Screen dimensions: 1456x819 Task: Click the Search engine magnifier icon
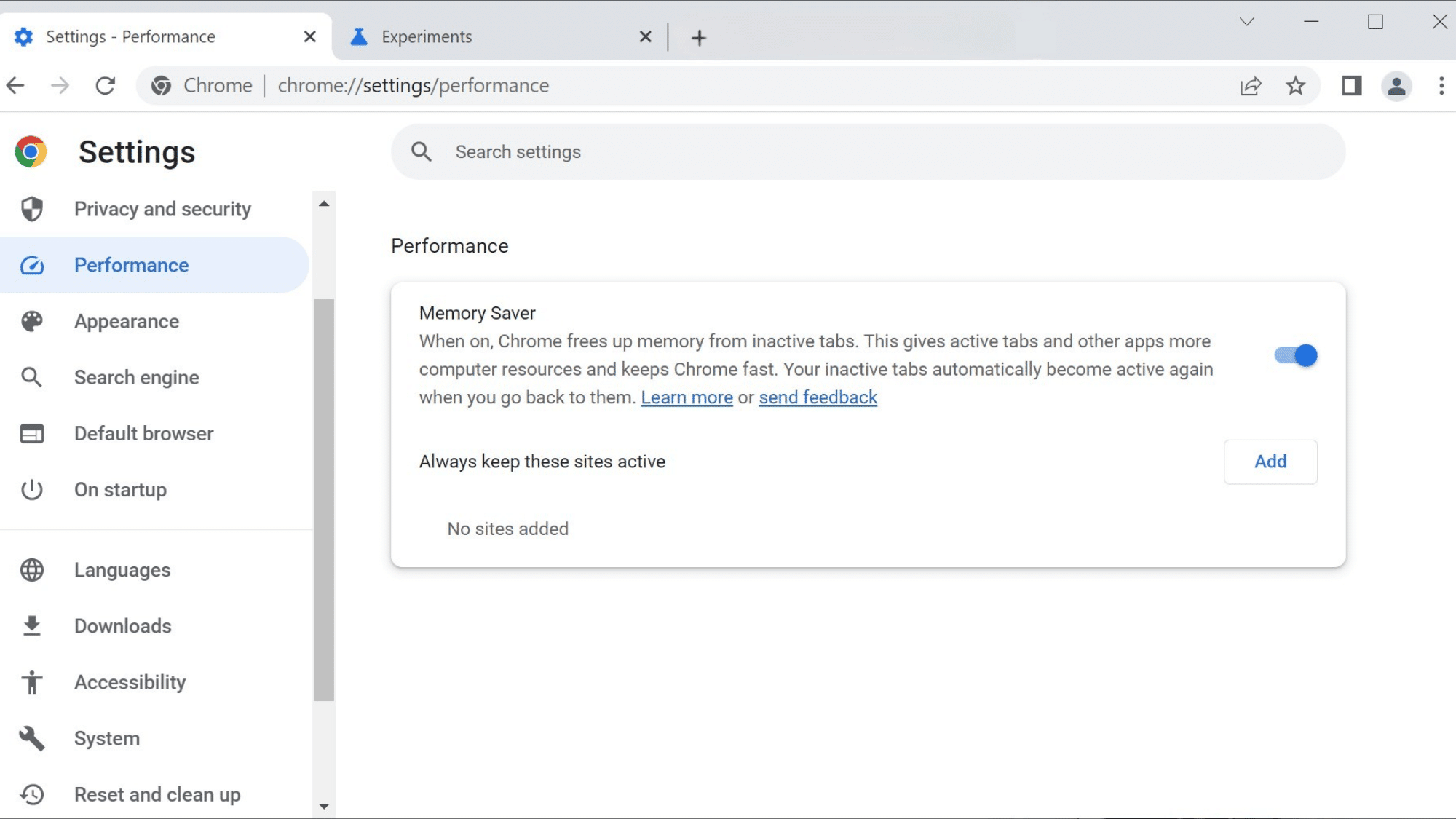pos(31,377)
